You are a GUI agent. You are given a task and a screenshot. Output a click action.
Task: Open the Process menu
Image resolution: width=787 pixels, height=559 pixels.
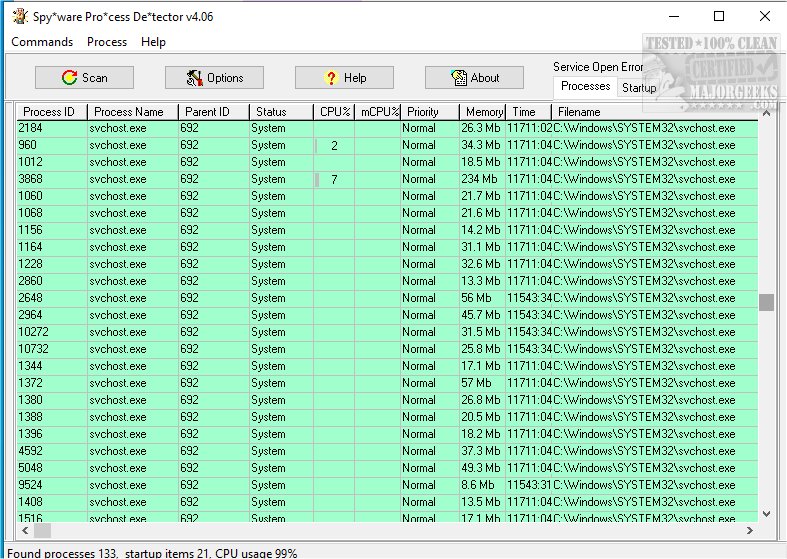pos(107,42)
